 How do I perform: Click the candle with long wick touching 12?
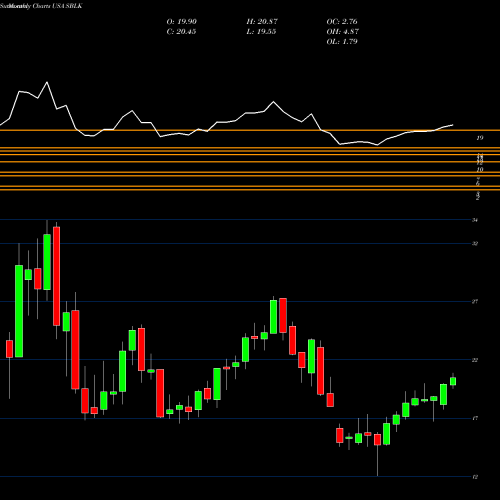pos(377,439)
